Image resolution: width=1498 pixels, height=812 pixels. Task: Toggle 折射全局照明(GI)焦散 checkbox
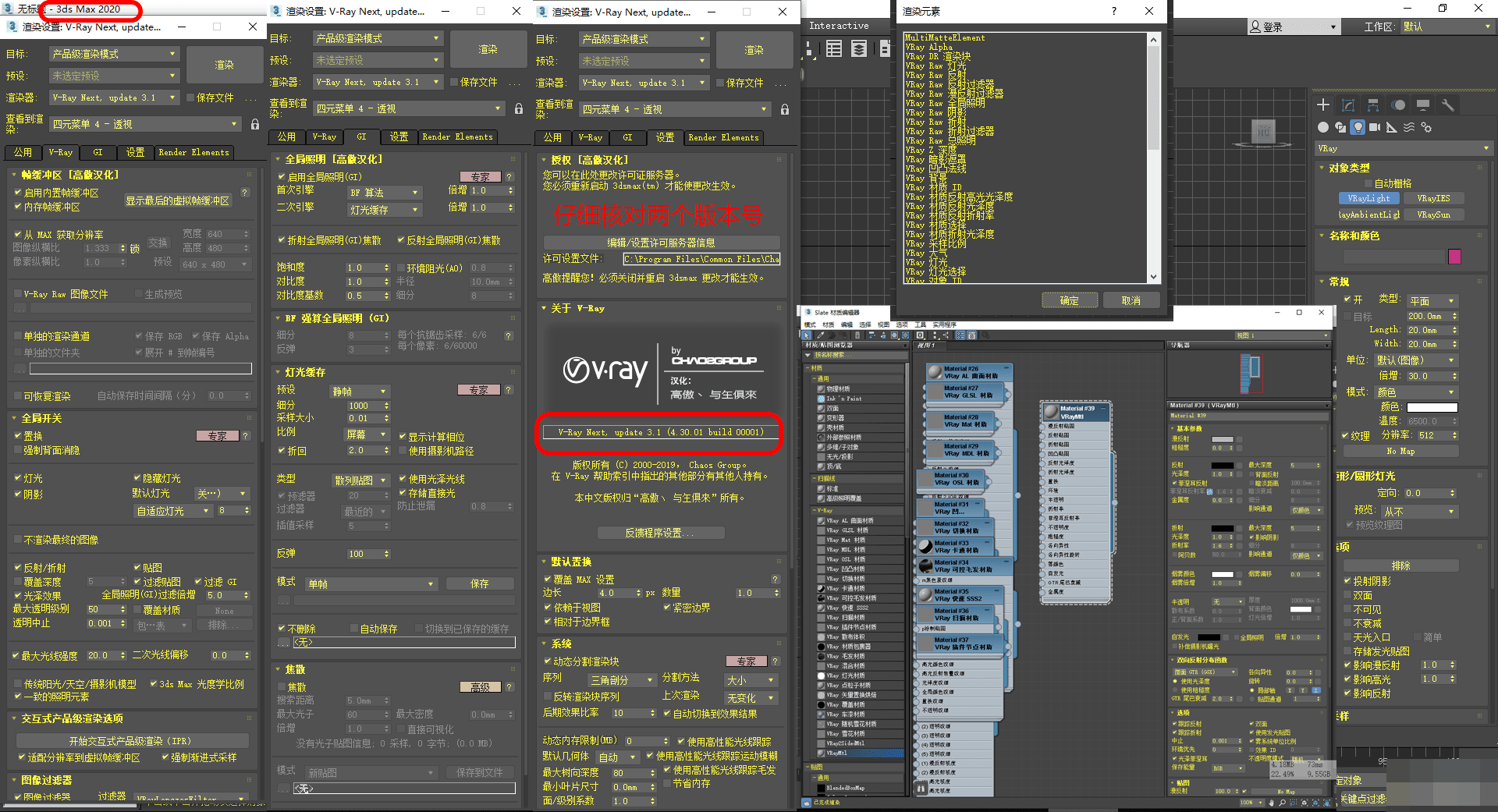pos(282,240)
